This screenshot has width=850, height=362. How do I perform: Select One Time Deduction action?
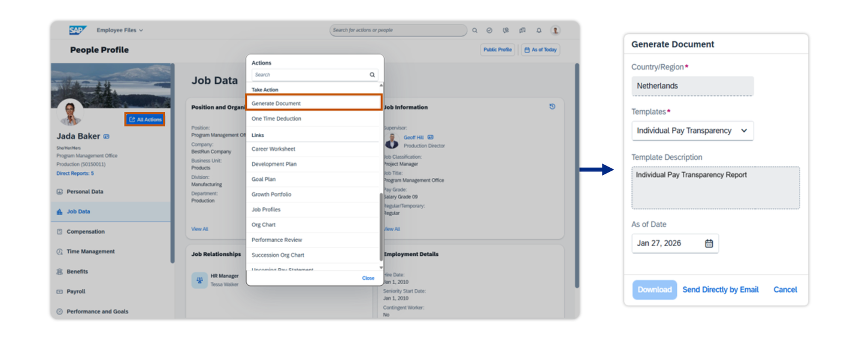[x=314, y=119]
